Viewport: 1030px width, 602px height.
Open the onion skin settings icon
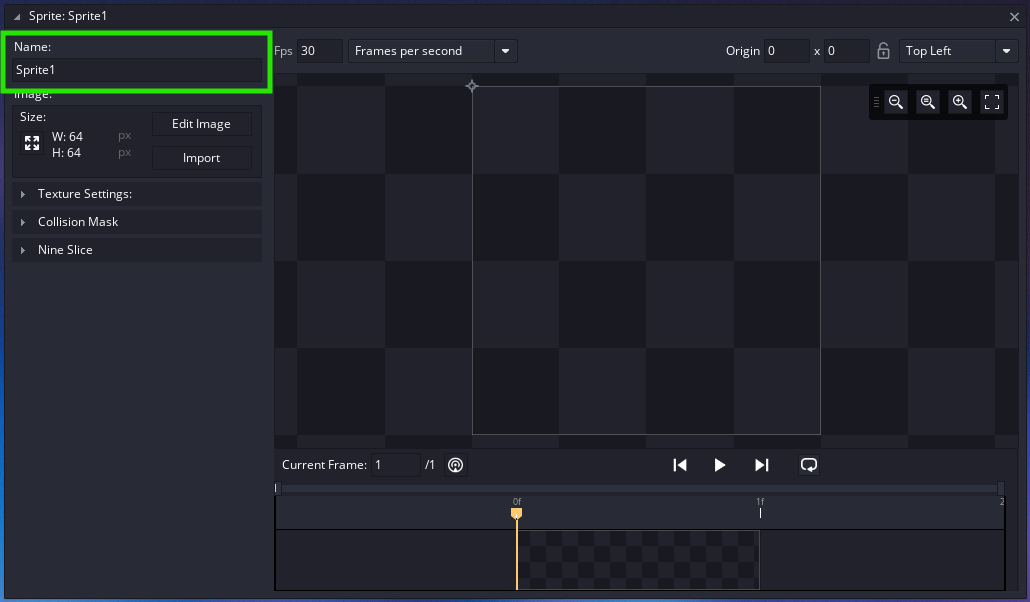[x=455, y=464]
